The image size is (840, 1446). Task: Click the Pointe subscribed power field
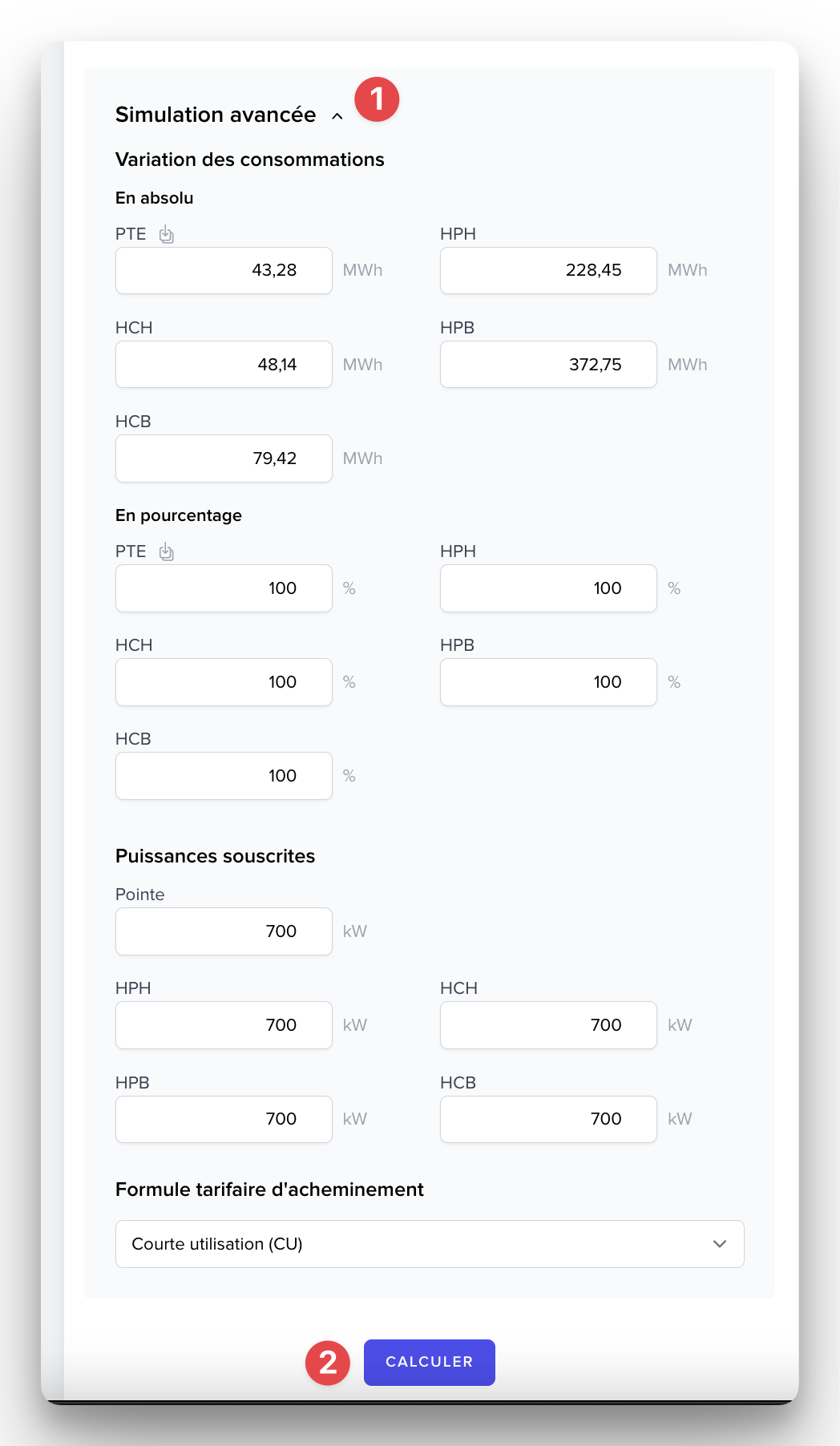(224, 931)
